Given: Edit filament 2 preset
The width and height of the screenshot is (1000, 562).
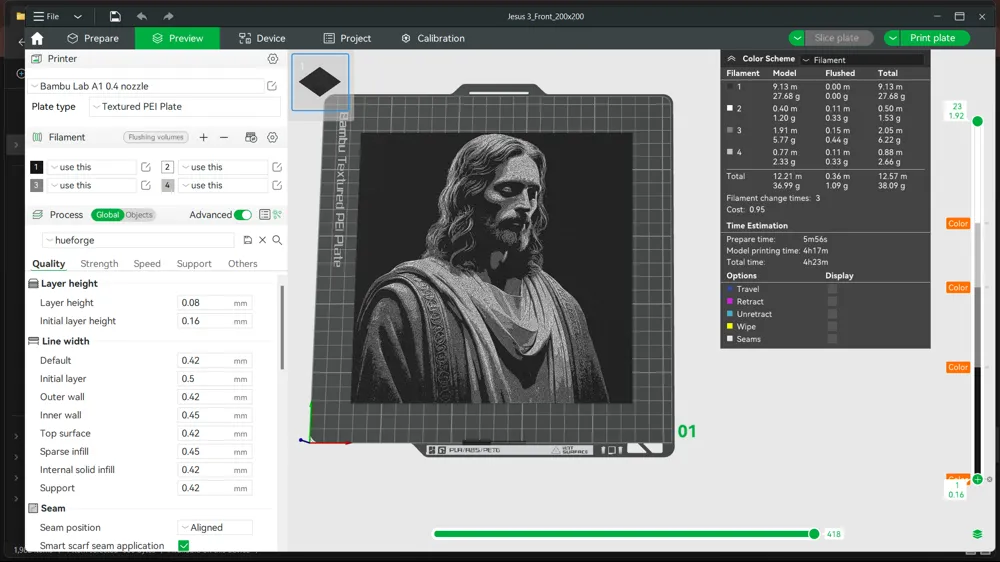Looking at the screenshot, I should click(277, 167).
